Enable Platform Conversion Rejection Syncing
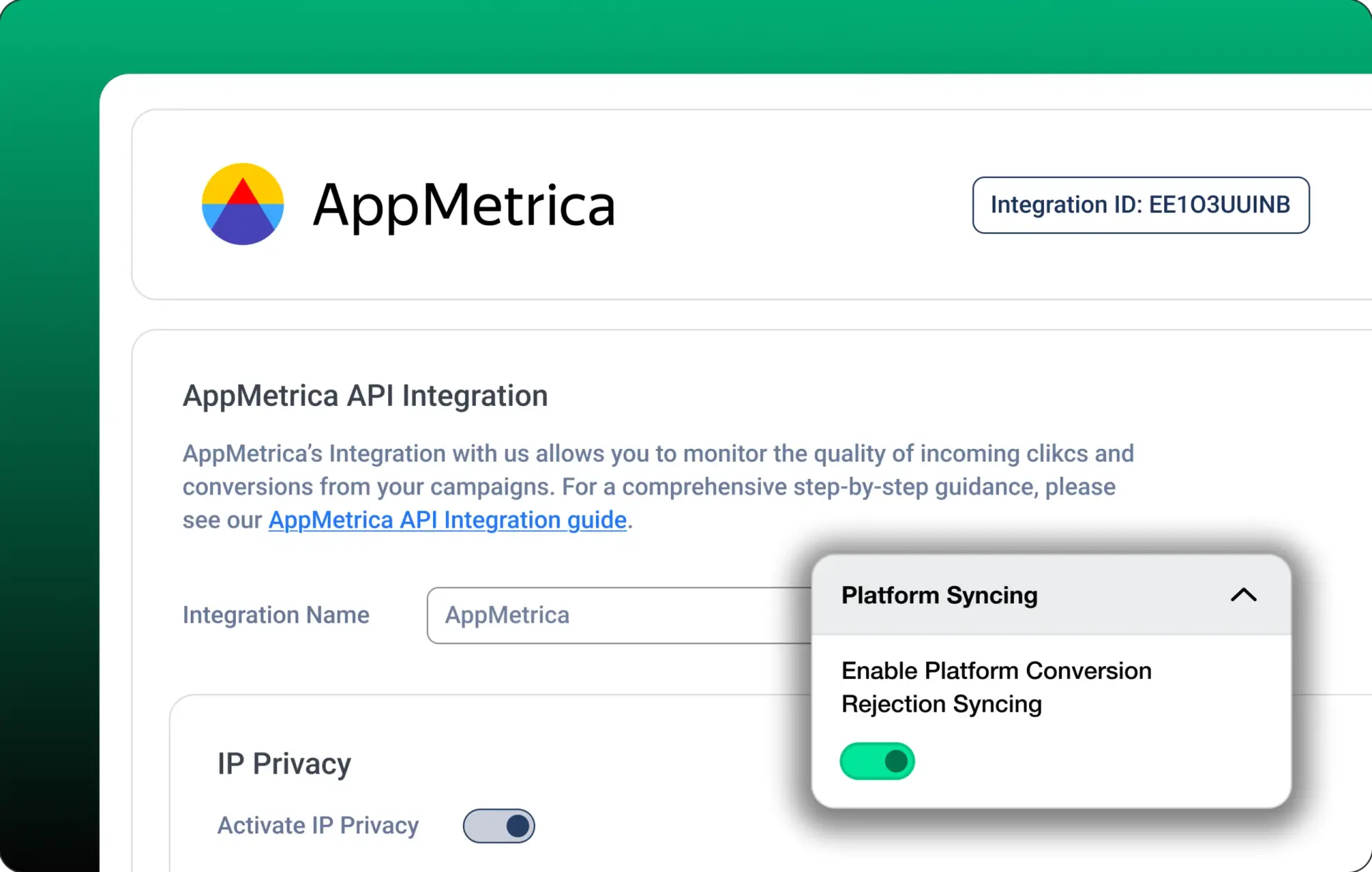Image resolution: width=1372 pixels, height=872 pixels. (877, 760)
